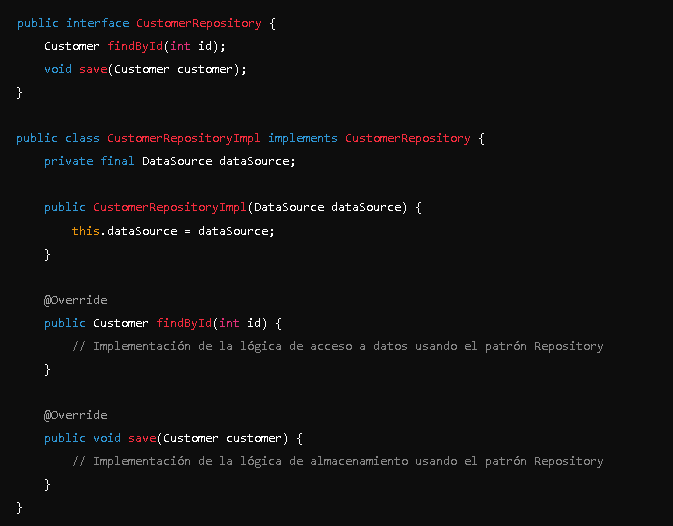Screen dimensions: 673x526
Task: Click the 'implements' keyword
Action: [x=303, y=139]
